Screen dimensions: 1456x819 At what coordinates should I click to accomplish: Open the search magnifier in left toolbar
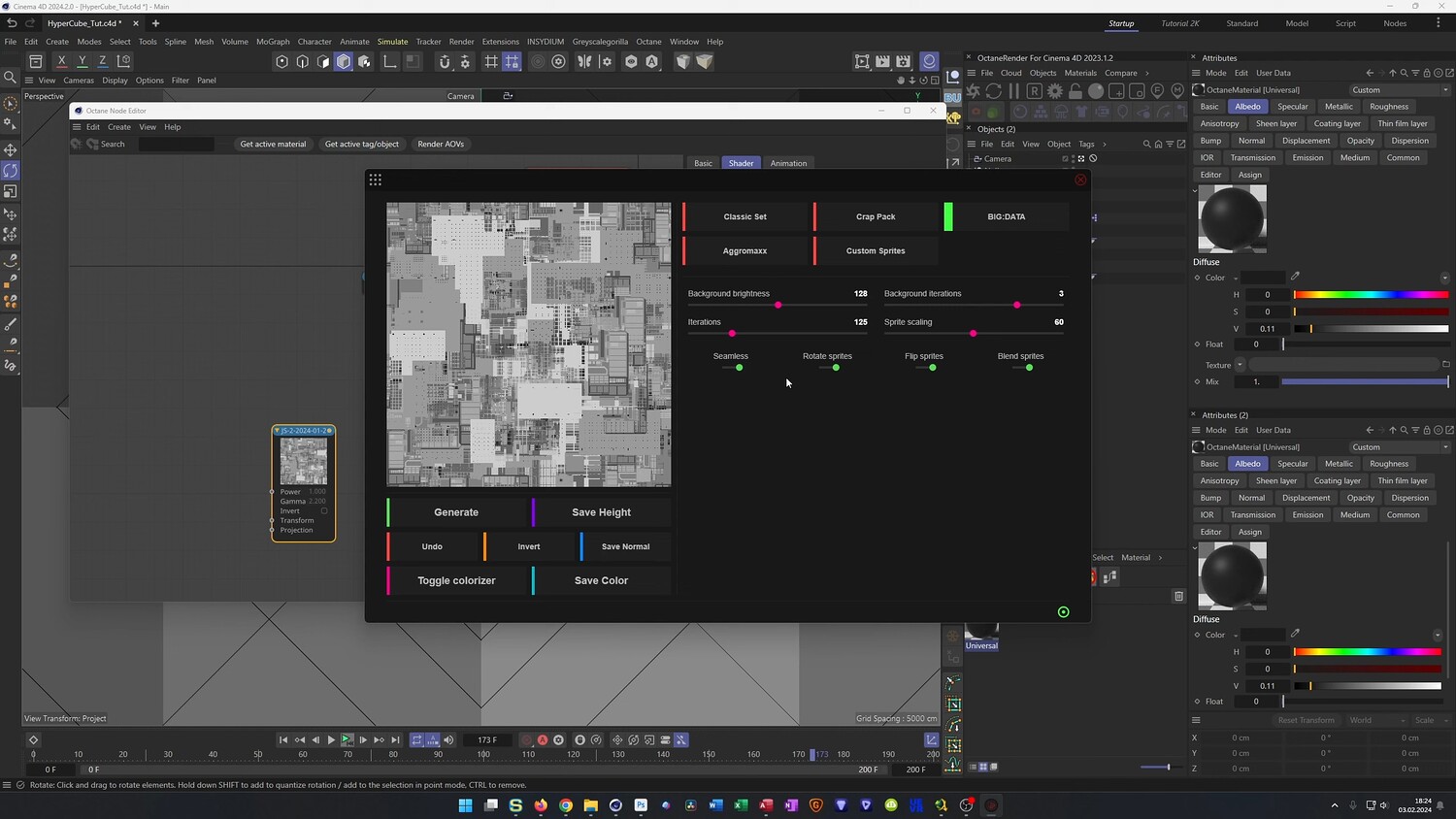(11, 77)
